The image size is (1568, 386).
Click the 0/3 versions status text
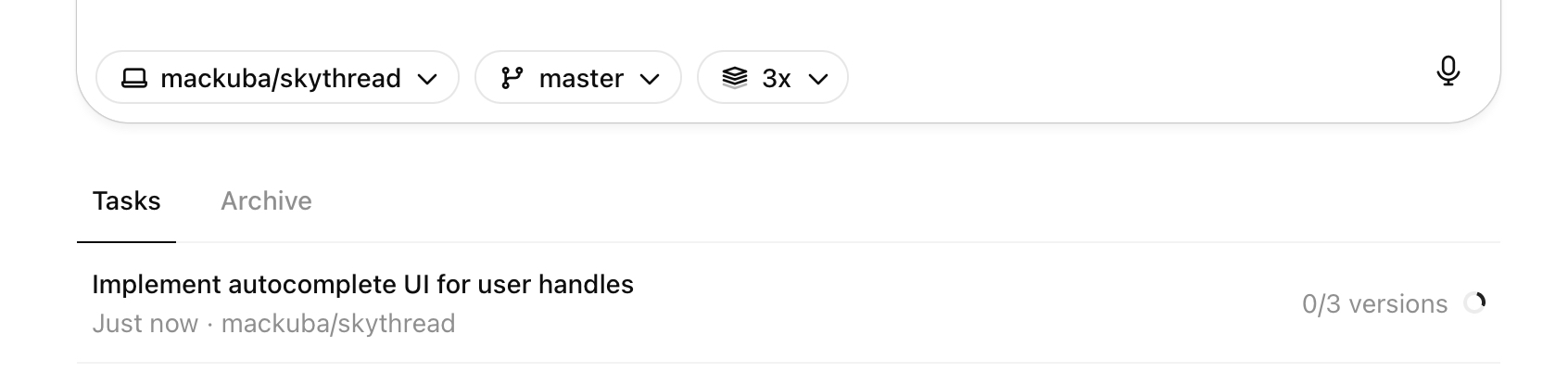[x=1373, y=304]
